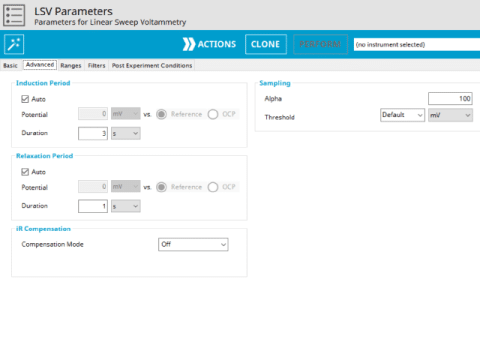Click the Actions double-chevron icon
Screen dimensions: 480x360
click(189, 44)
